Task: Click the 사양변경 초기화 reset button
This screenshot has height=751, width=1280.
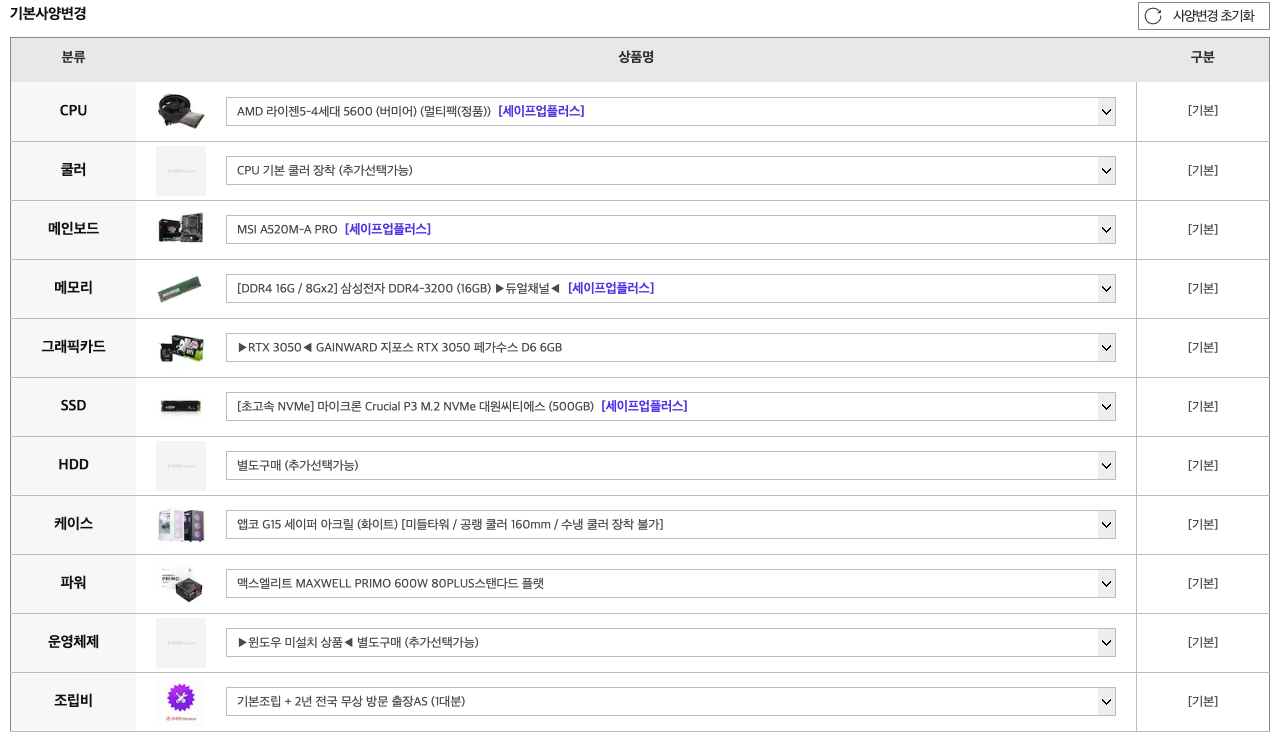Action: [1203, 16]
